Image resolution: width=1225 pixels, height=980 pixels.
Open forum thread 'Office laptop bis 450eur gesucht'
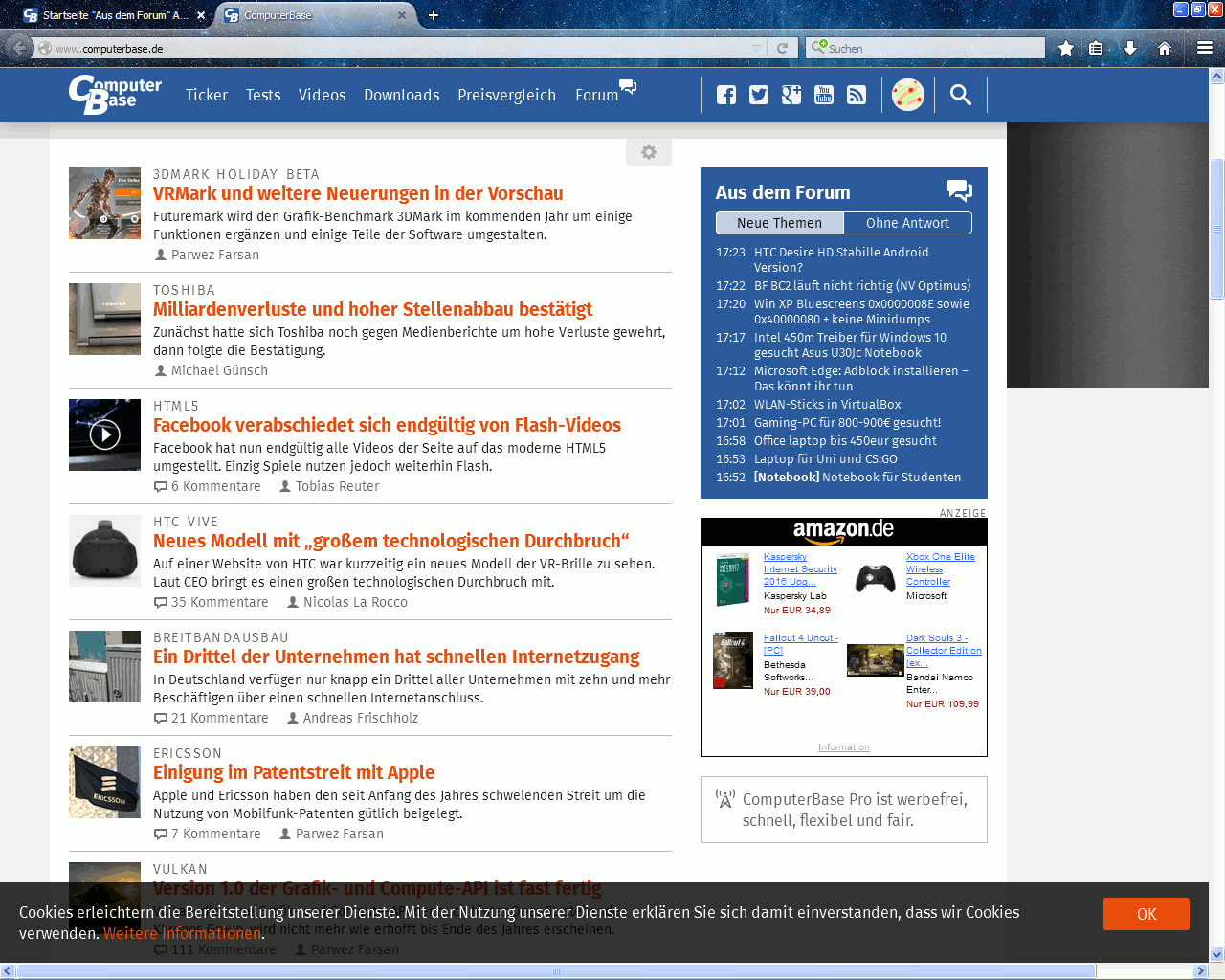pyautogui.click(x=845, y=441)
